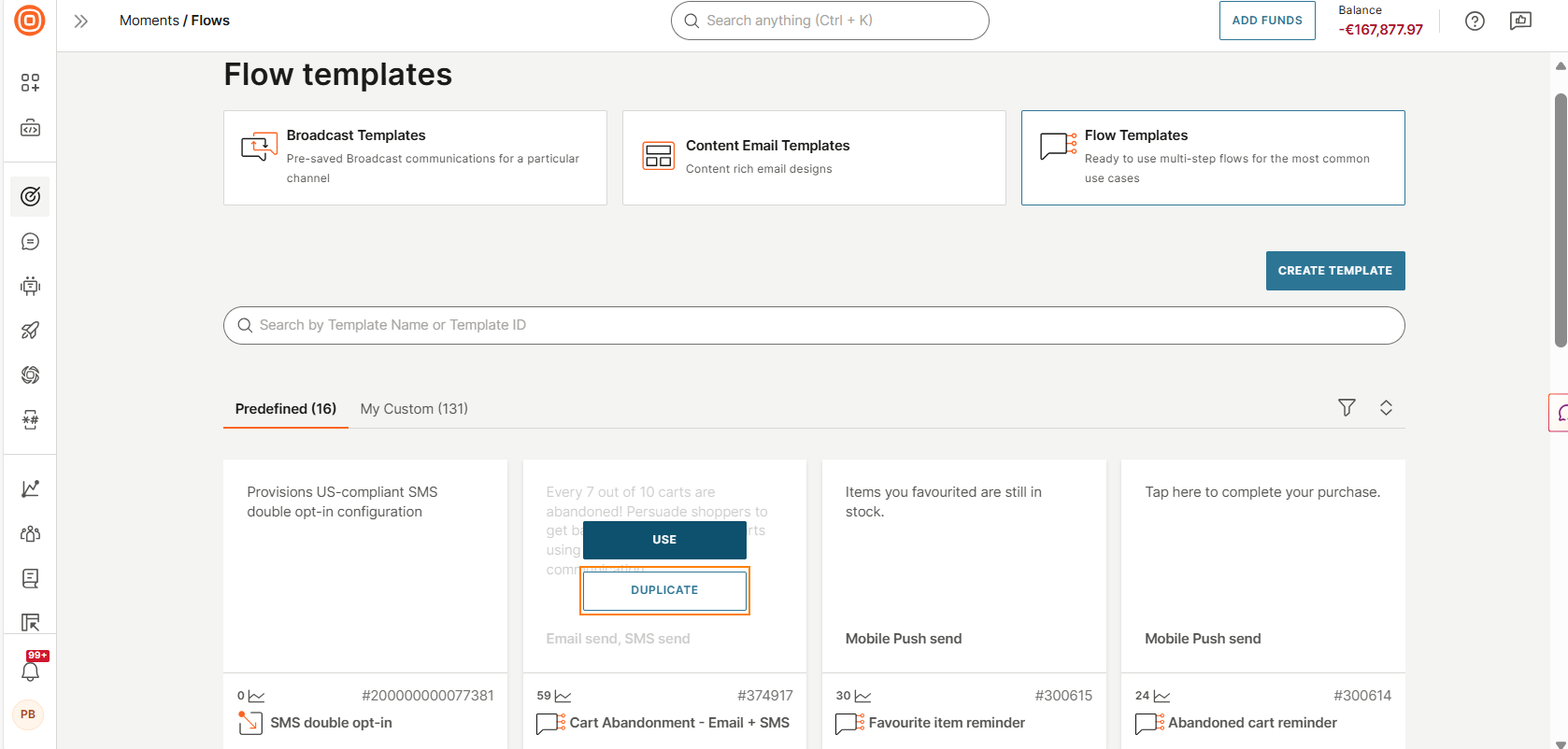Click the Flows breadcrumb
This screenshot has height=749, width=1568.
click(x=210, y=21)
